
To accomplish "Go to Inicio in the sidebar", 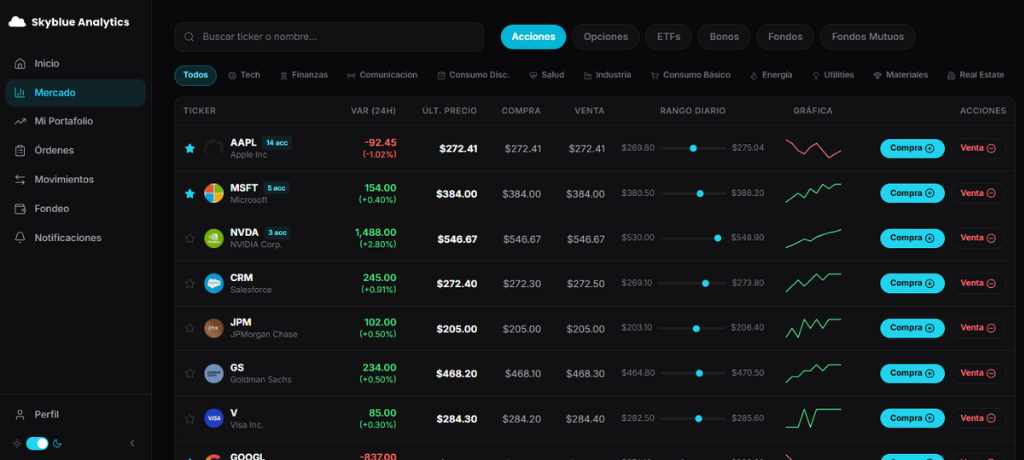I will pos(75,63).
